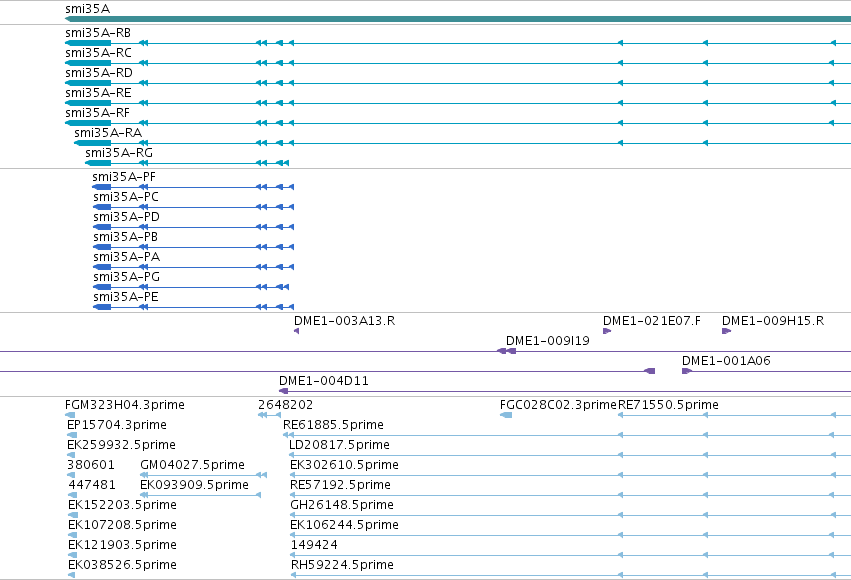Select EST EK302610.5prime label
Viewport: 851px width, 580px height.
[345, 465]
